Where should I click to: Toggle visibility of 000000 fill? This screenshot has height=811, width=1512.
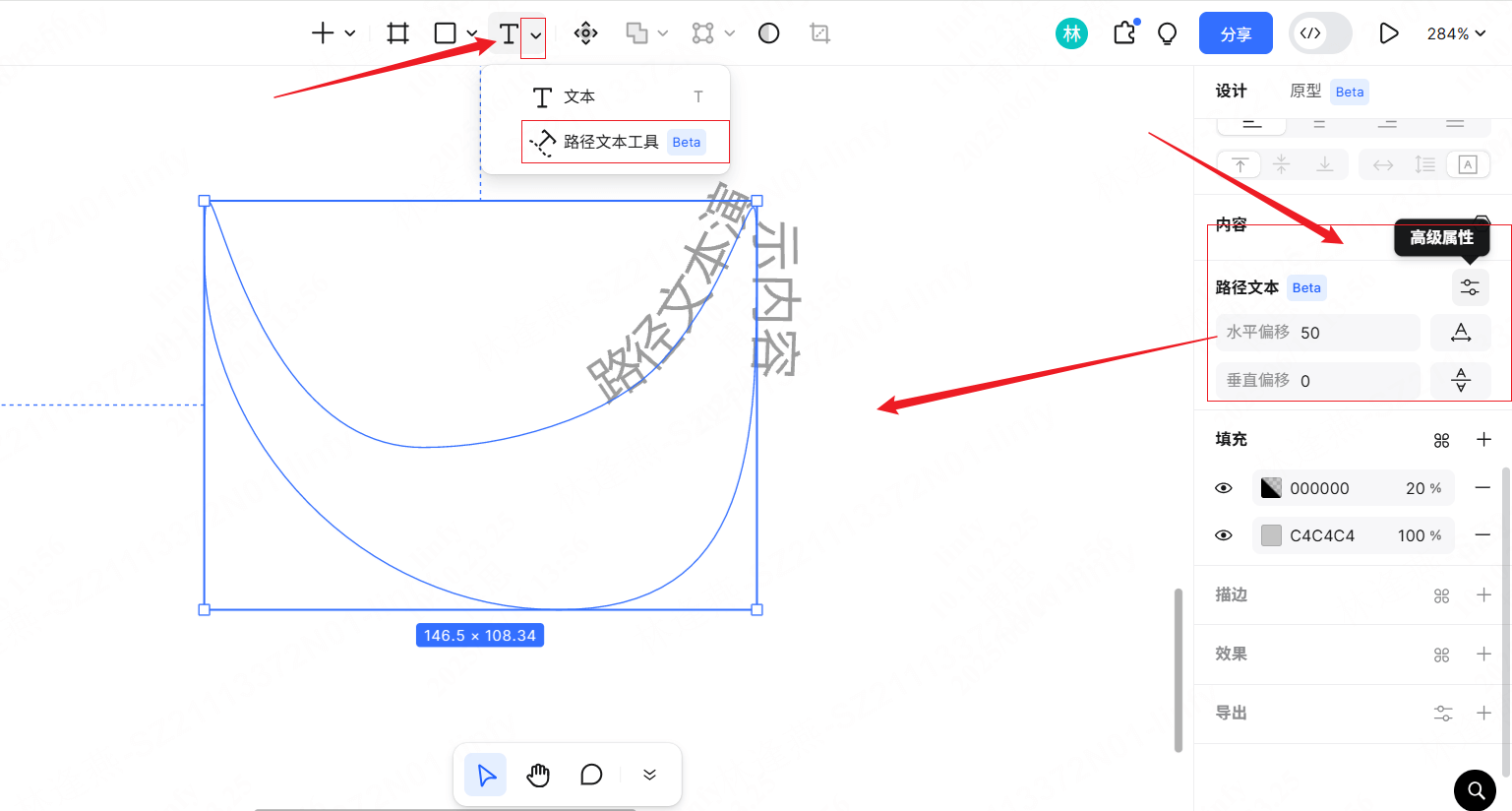pyautogui.click(x=1224, y=488)
